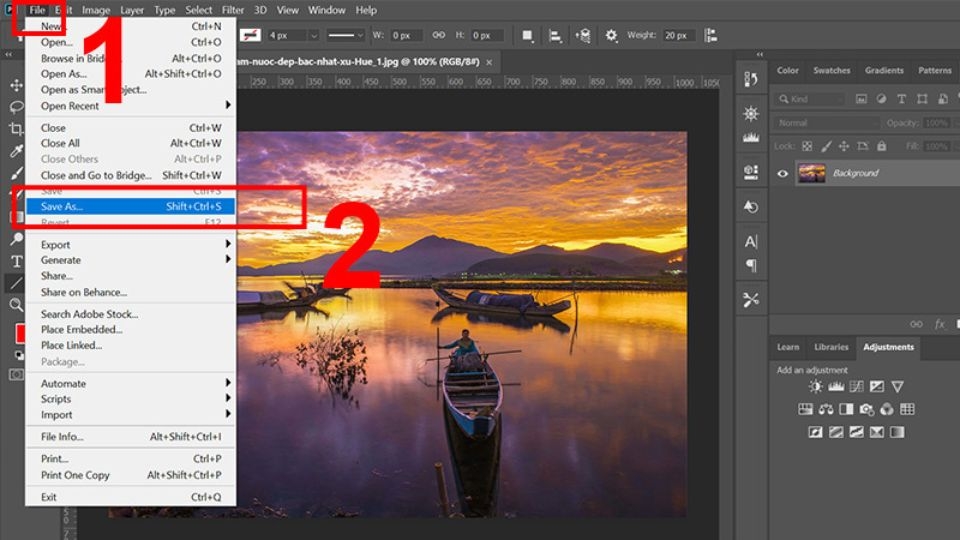
Task: Expand the Export submenu
Action: (x=130, y=244)
